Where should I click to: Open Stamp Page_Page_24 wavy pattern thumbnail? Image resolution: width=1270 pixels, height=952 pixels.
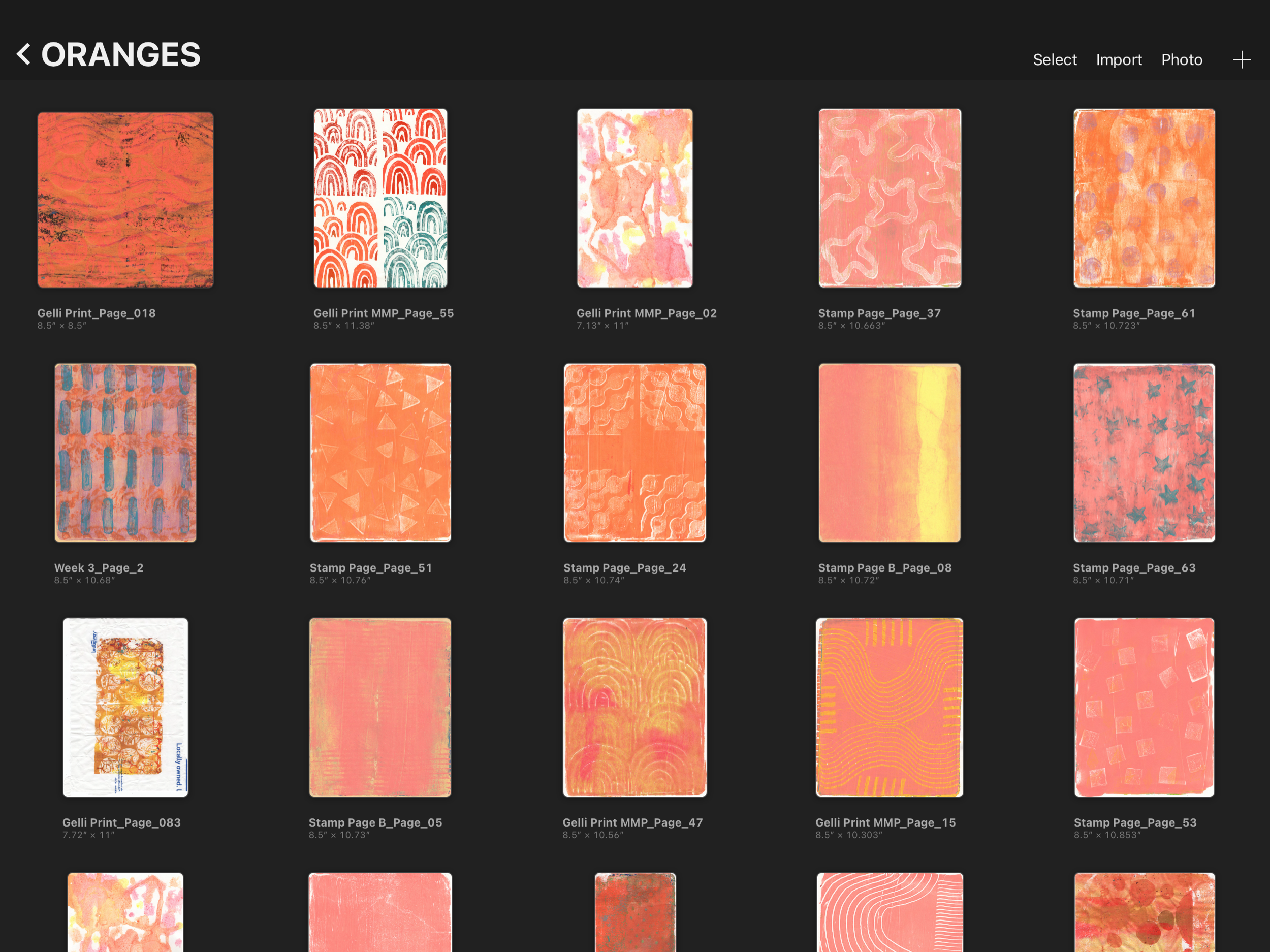point(634,453)
